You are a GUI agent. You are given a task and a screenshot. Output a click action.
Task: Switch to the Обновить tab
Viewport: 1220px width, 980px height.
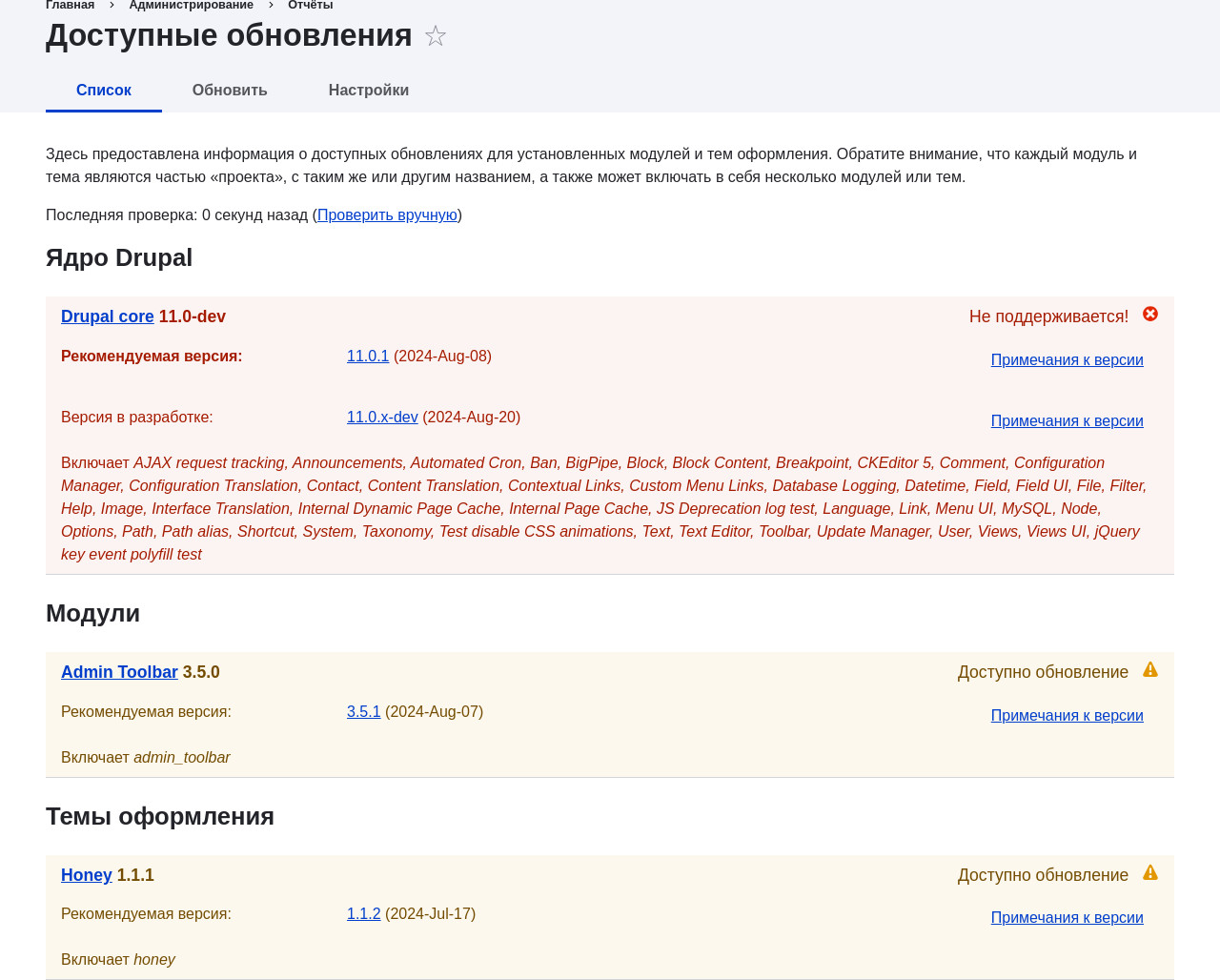[230, 90]
